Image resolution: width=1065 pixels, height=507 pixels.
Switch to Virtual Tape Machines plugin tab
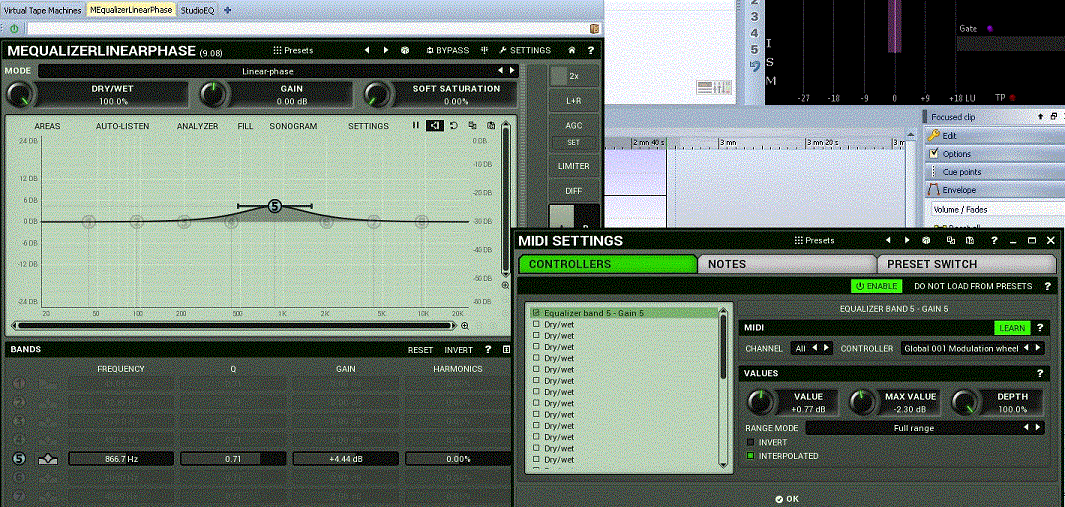pos(43,10)
